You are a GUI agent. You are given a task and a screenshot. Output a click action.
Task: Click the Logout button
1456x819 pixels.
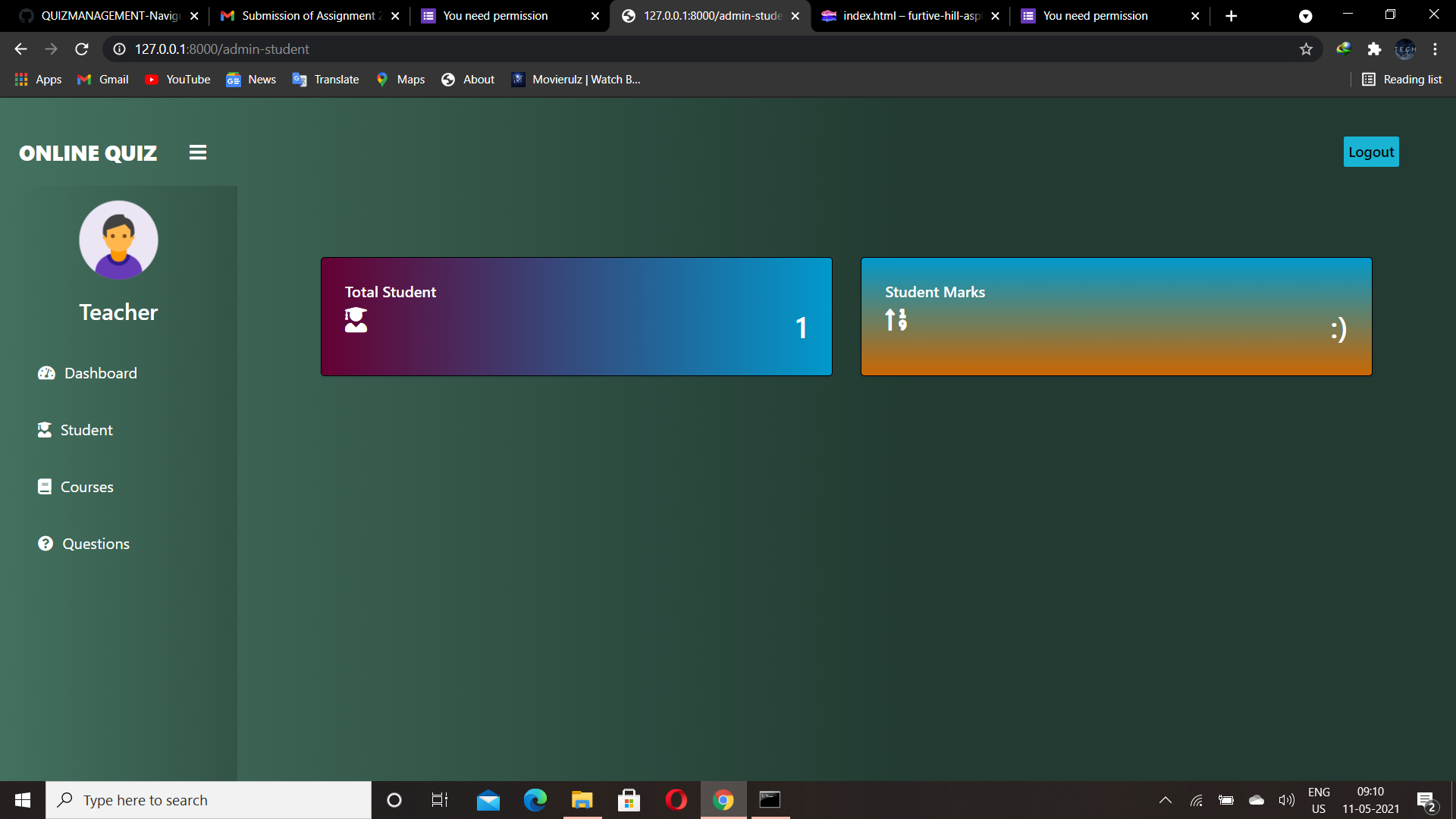(x=1370, y=152)
